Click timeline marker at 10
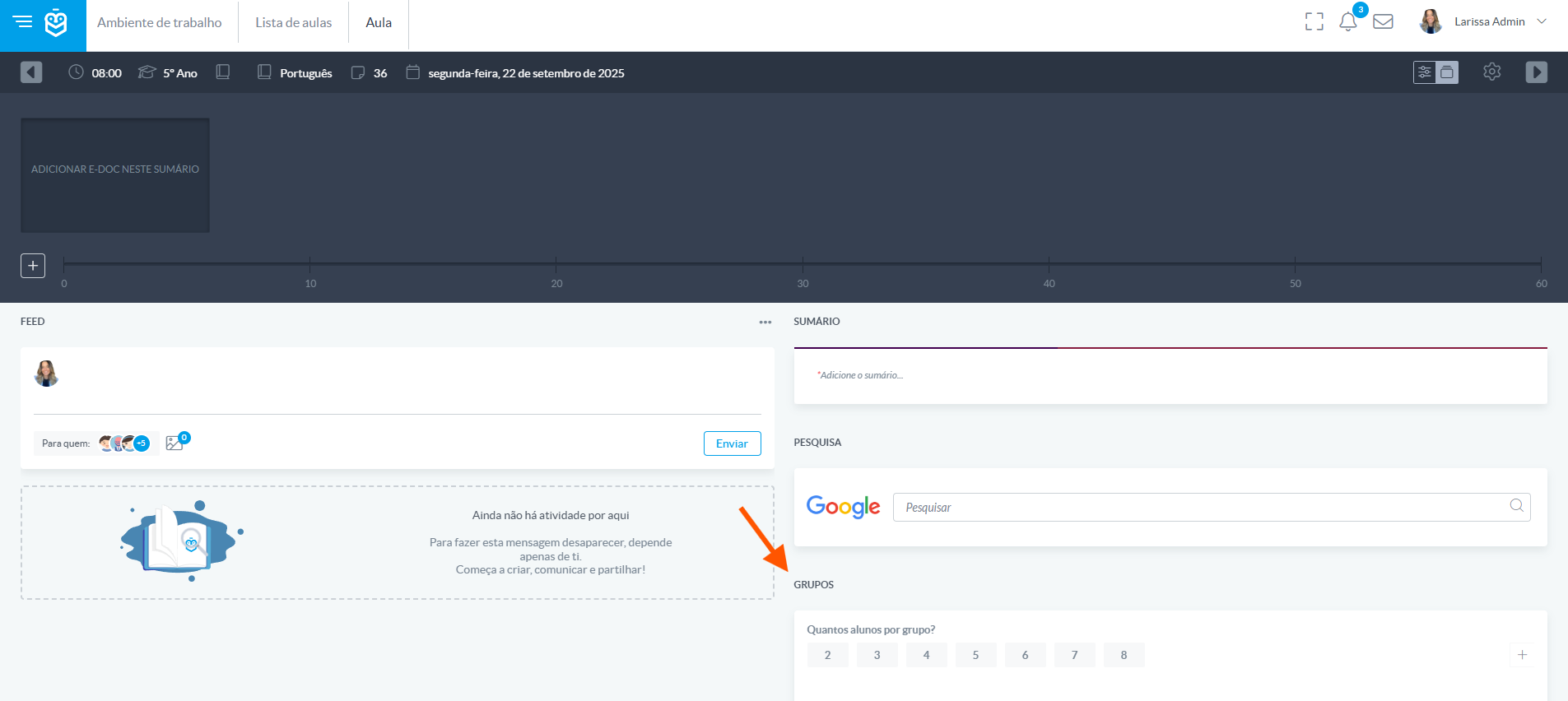The height and width of the screenshot is (701, 1568). click(310, 265)
